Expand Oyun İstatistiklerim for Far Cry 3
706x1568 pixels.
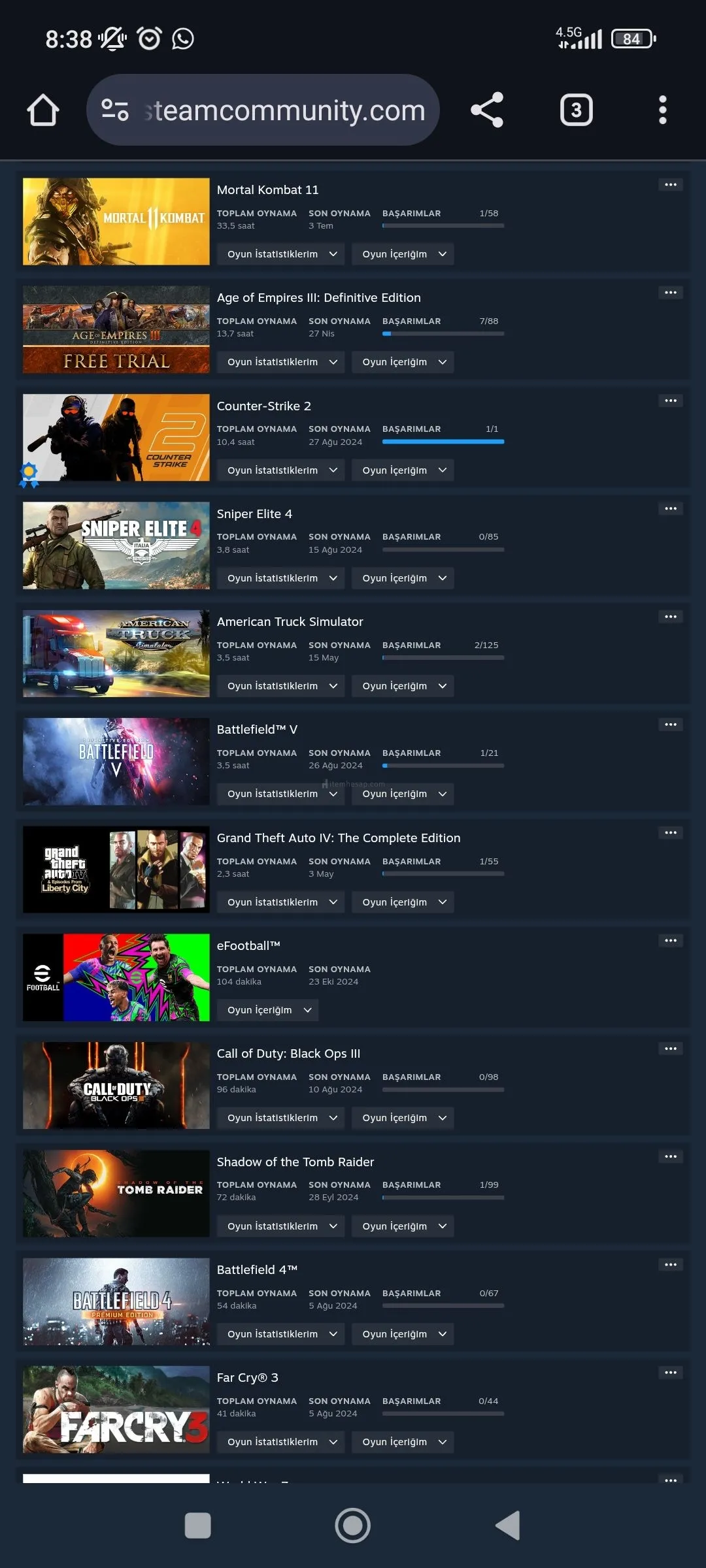point(280,1442)
